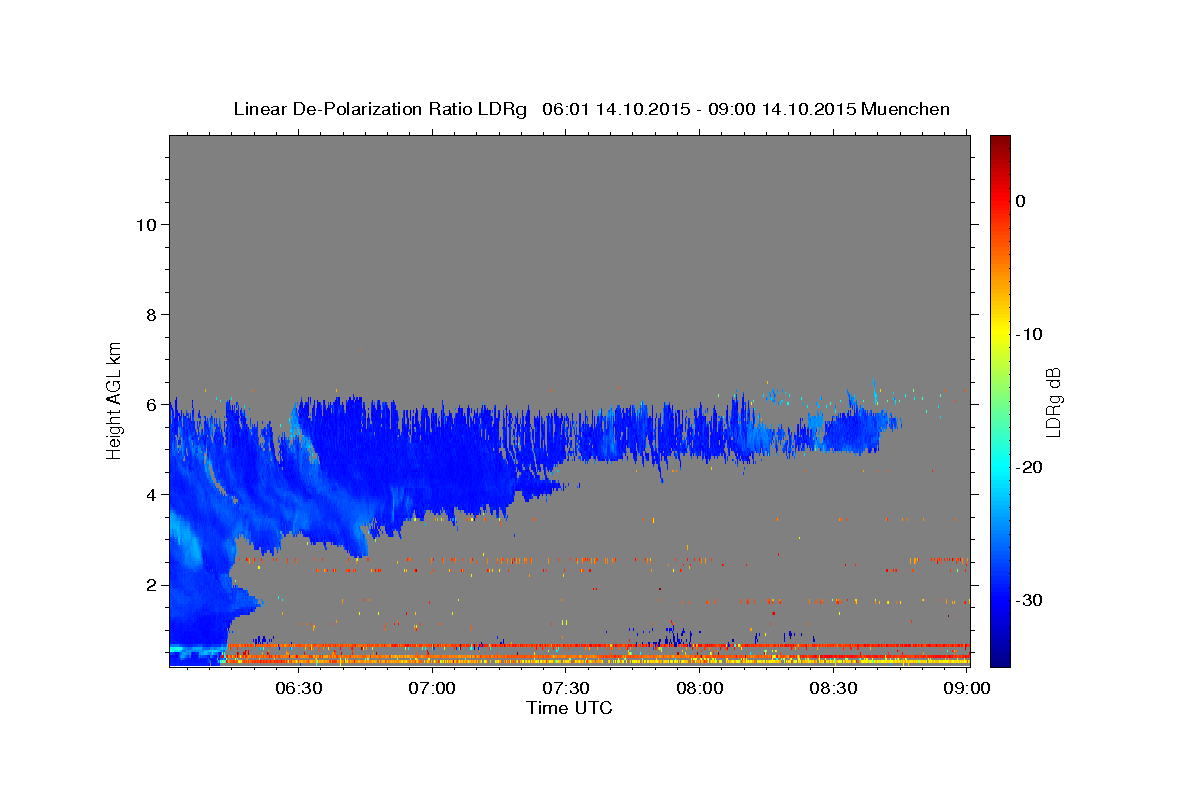This screenshot has height=800, width=1200.
Task: Click the colorbar tick label 0
Action: pyautogui.click(x=1020, y=201)
